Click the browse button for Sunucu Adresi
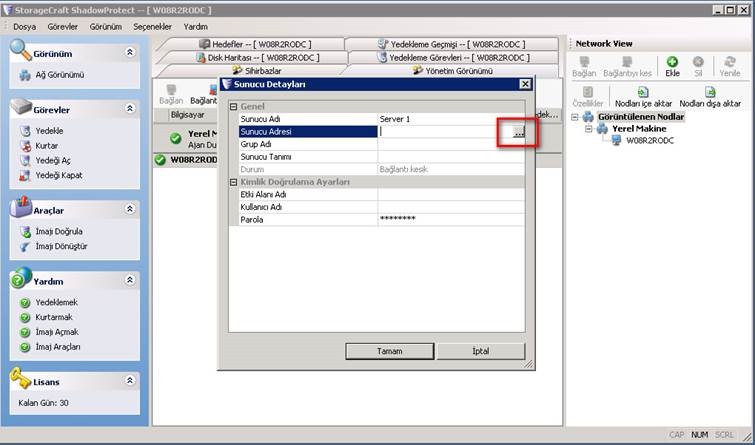This screenshot has width=755, height=445. tap(518, 132)
